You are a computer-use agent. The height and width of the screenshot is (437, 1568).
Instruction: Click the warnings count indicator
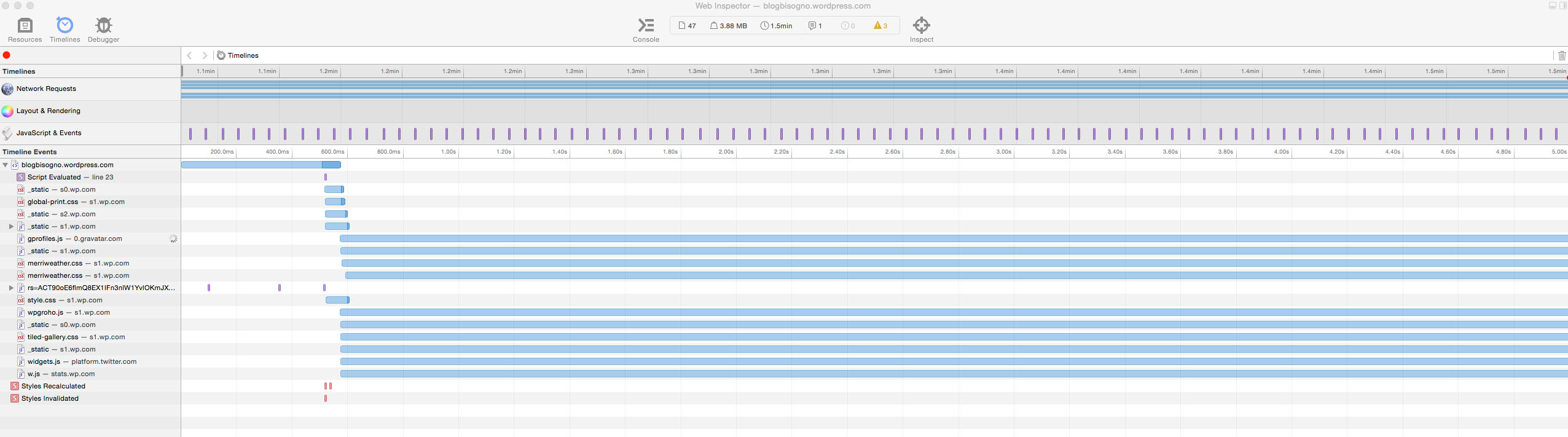click(x=880, y=26)
